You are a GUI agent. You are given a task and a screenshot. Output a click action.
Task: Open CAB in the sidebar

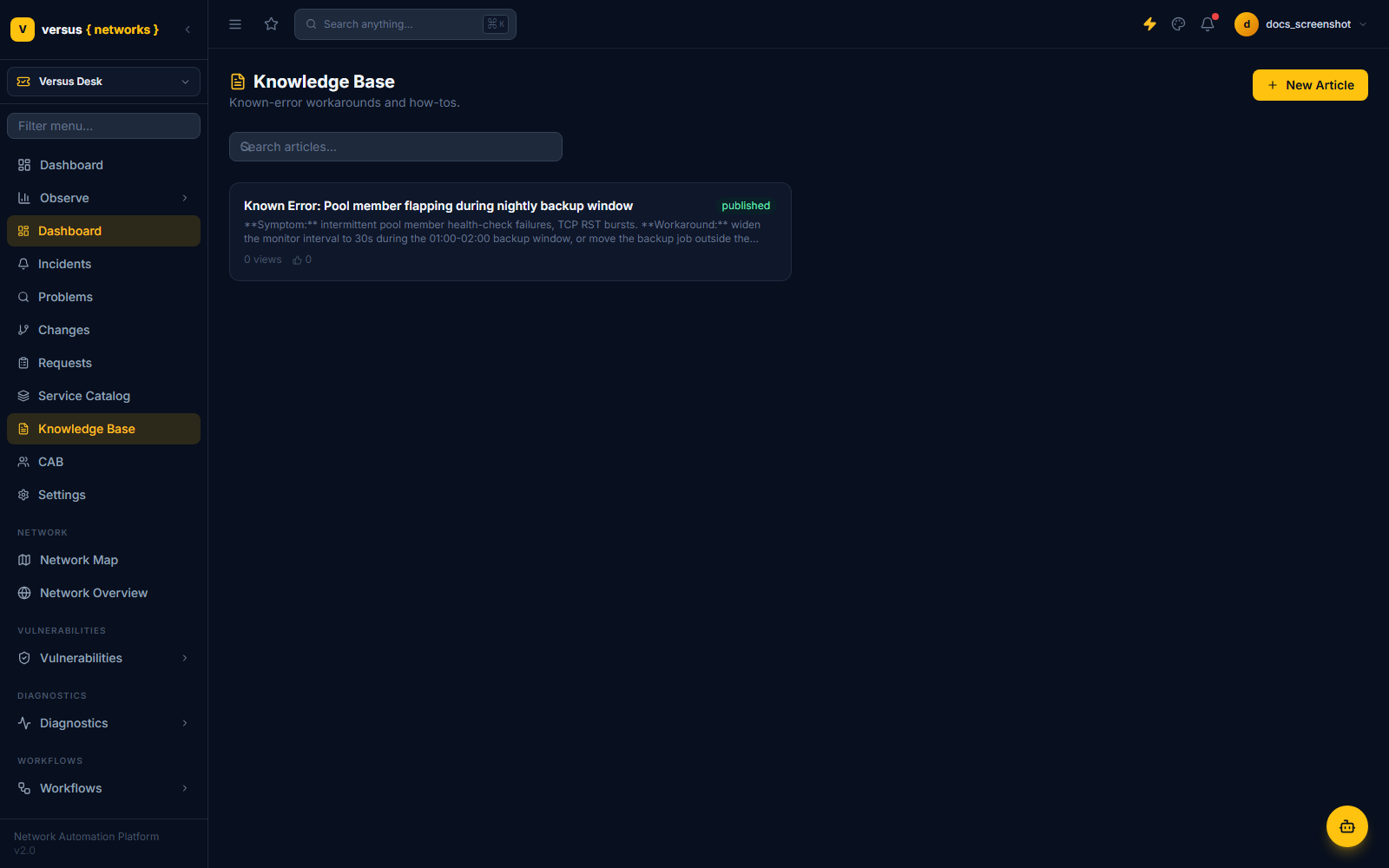[x=103, y=462]
